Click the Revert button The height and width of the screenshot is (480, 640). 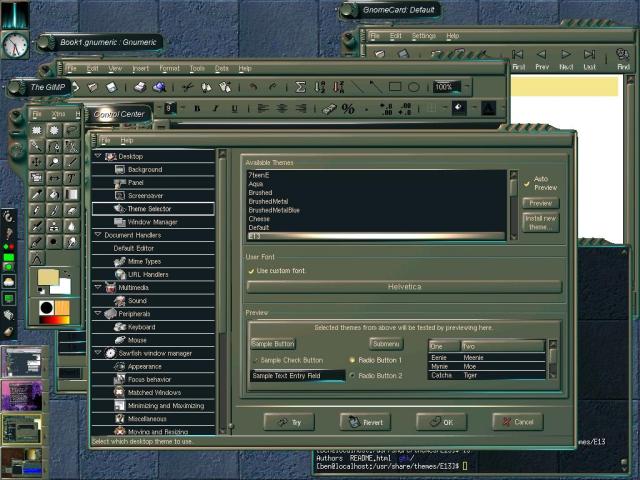coord(365,422)
